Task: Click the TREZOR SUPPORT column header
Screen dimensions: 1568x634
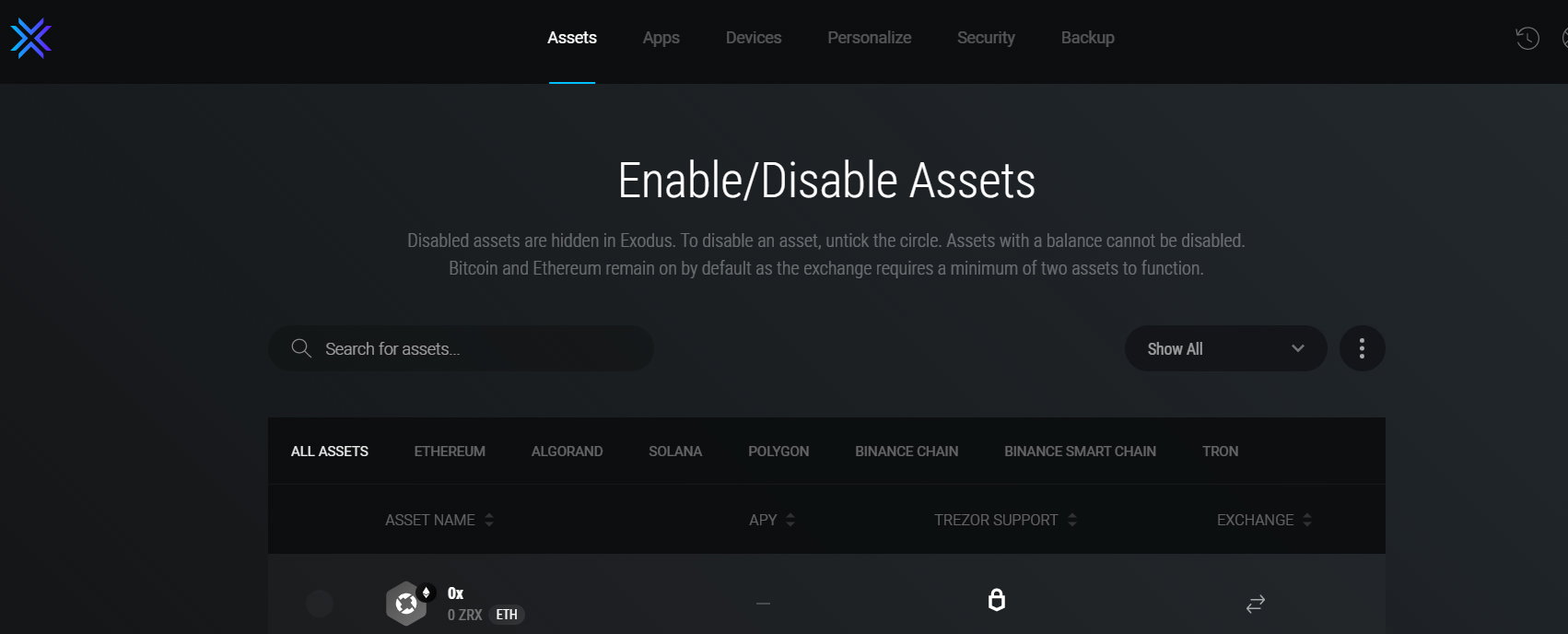Action: 996,520
